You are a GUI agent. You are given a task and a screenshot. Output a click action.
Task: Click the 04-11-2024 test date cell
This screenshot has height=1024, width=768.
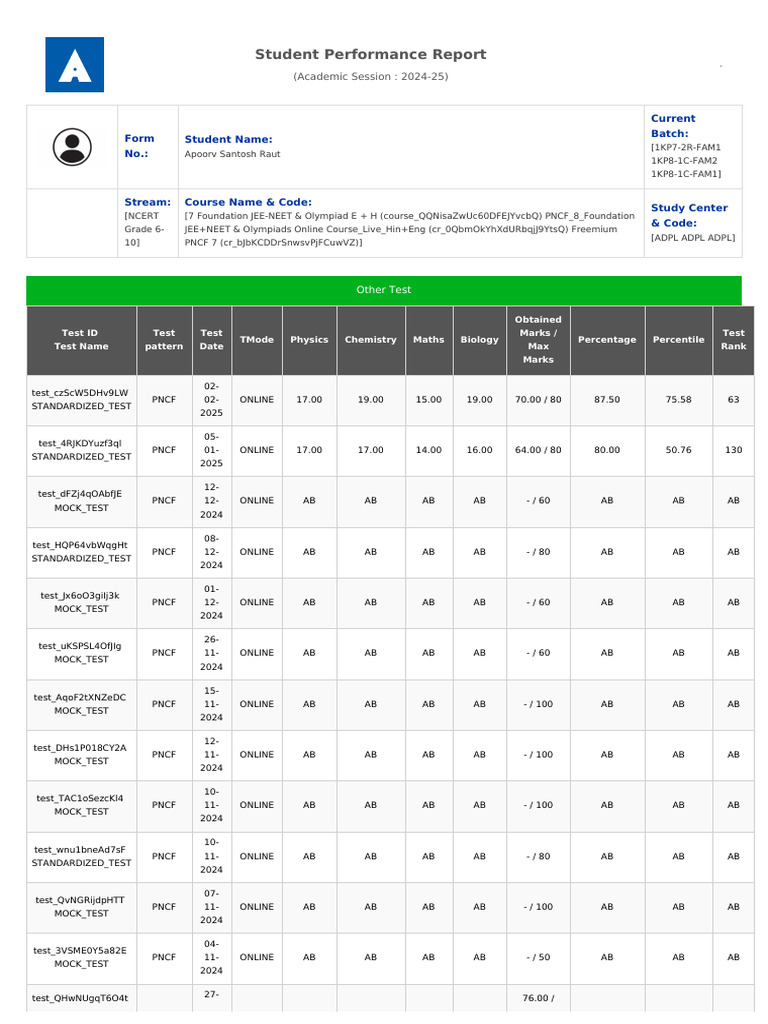point(212,957)
